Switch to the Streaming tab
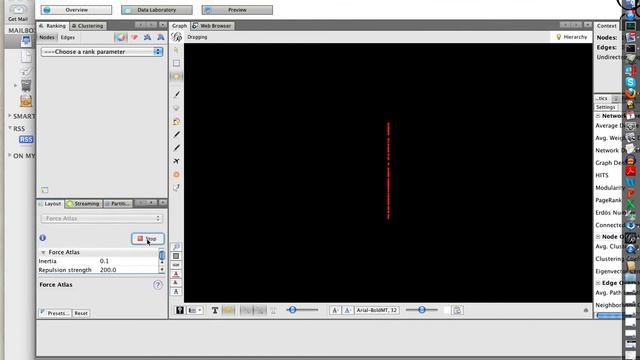Image resolution: width=640 pixels, height=360 pixels. tap(84, 203)
